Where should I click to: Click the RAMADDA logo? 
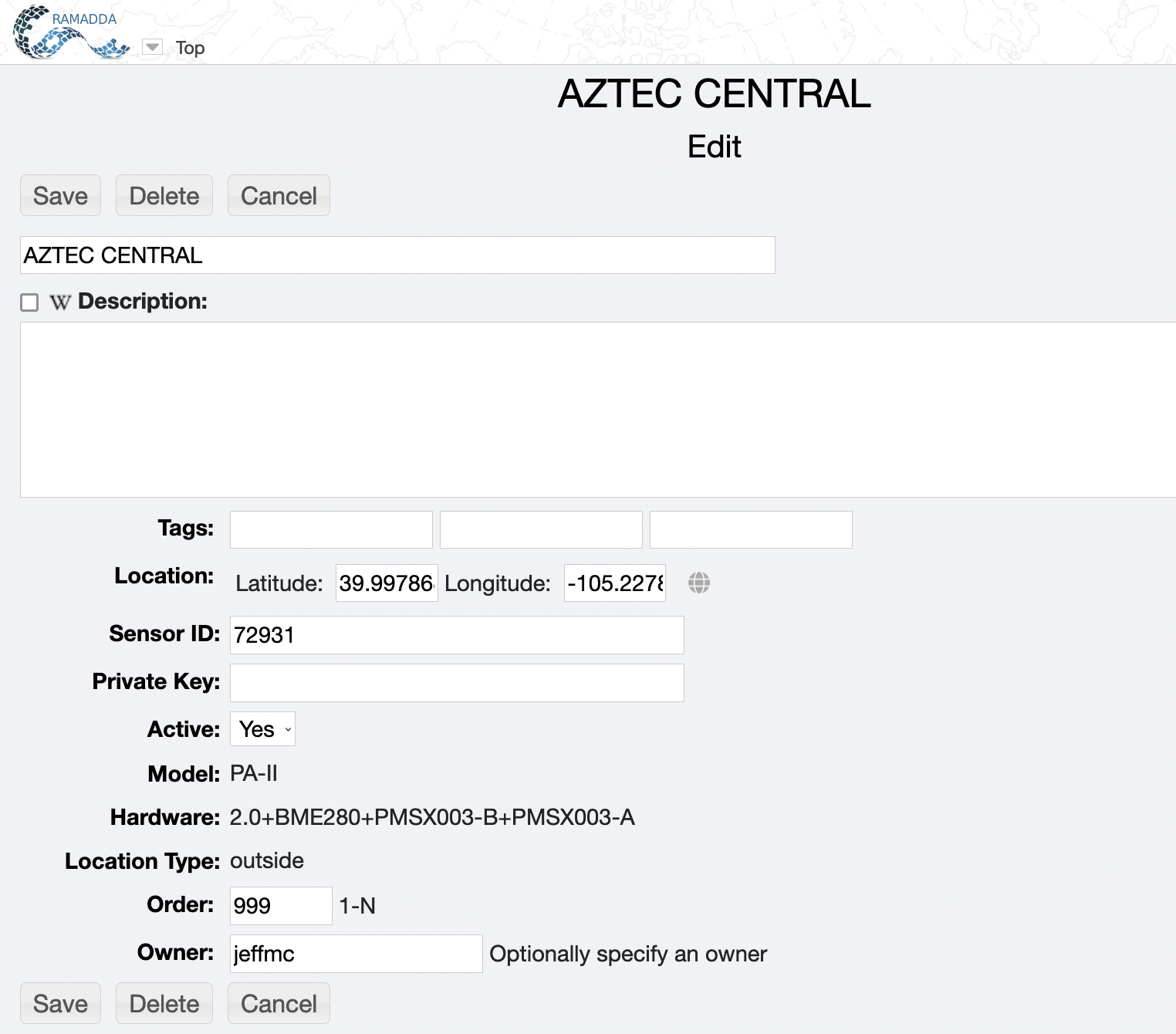pos(72,32)
